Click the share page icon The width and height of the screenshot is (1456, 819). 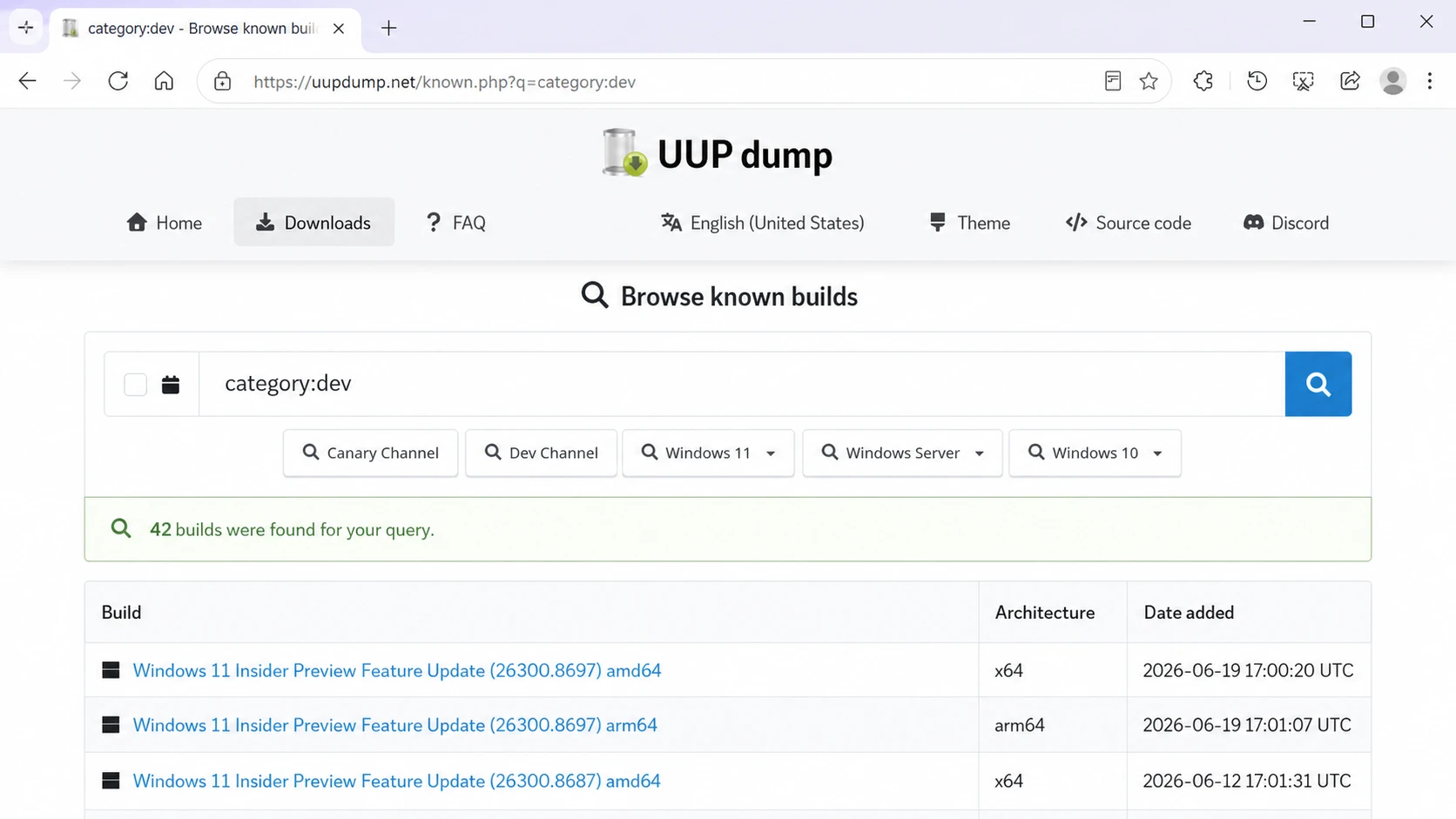coord(1350,81)
